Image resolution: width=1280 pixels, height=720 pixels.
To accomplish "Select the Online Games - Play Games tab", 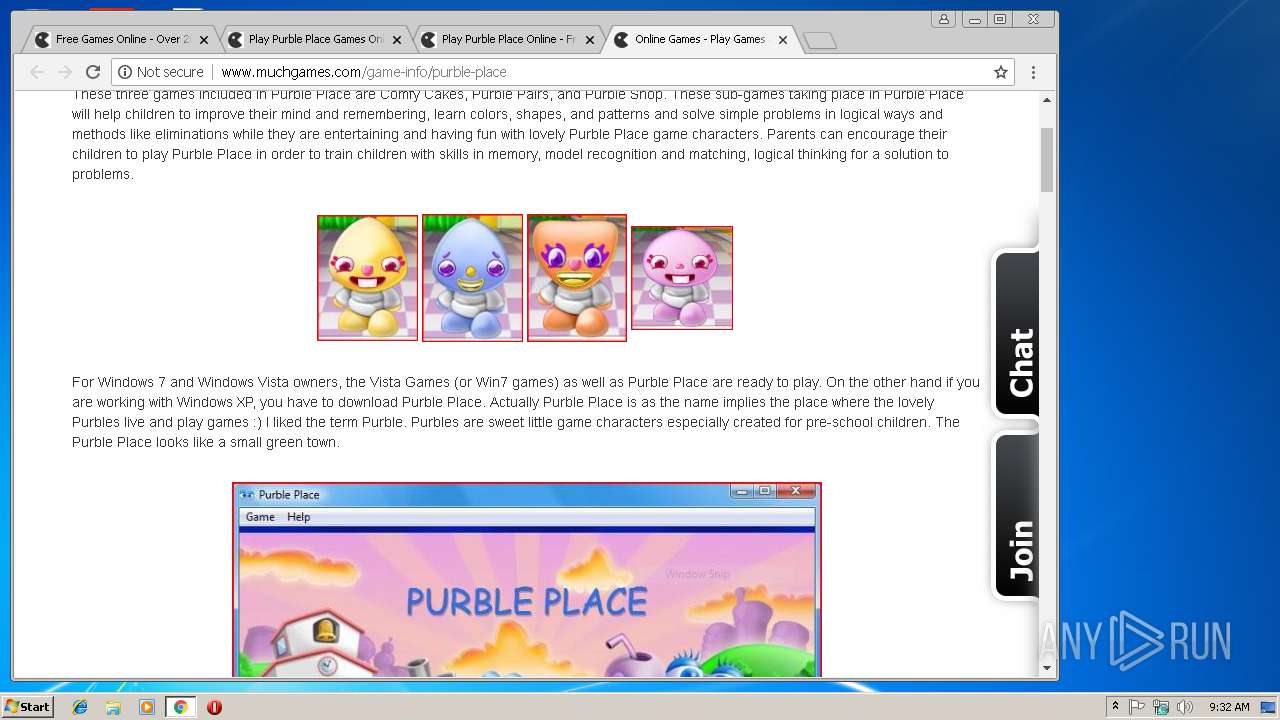I will (700, 40).
